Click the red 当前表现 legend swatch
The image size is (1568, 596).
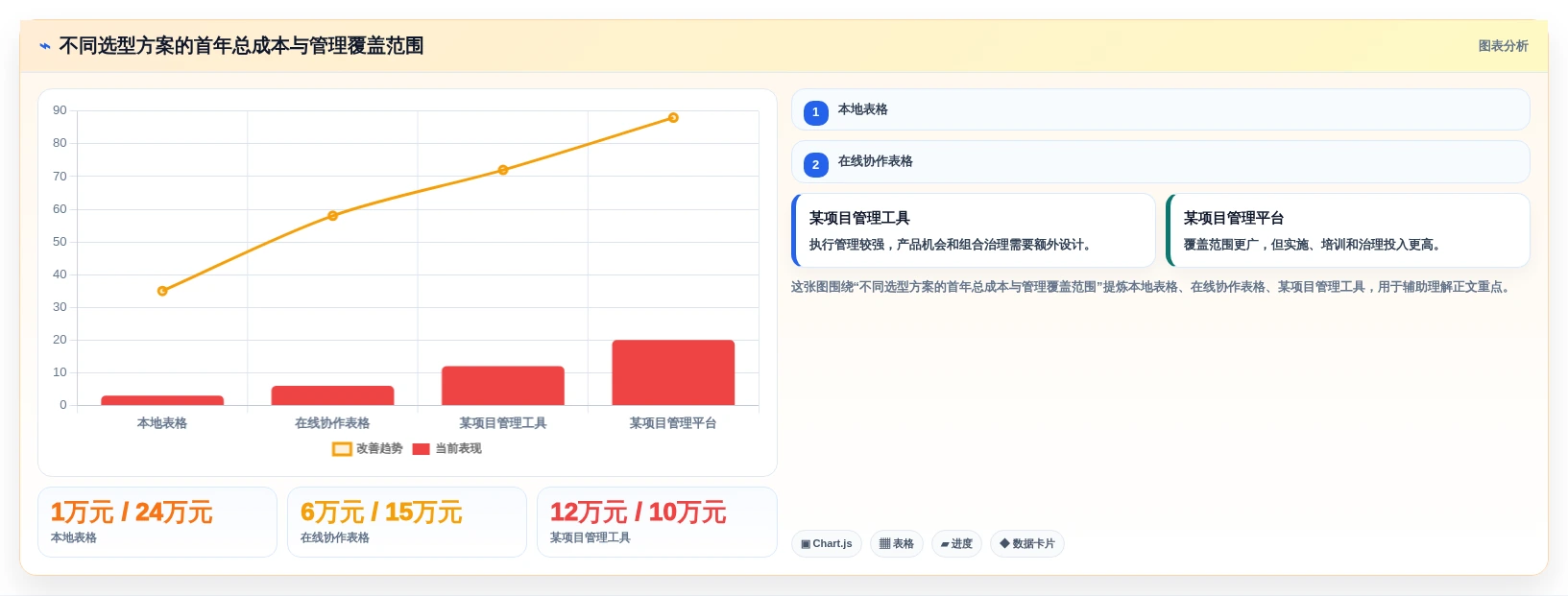point(421,449)
